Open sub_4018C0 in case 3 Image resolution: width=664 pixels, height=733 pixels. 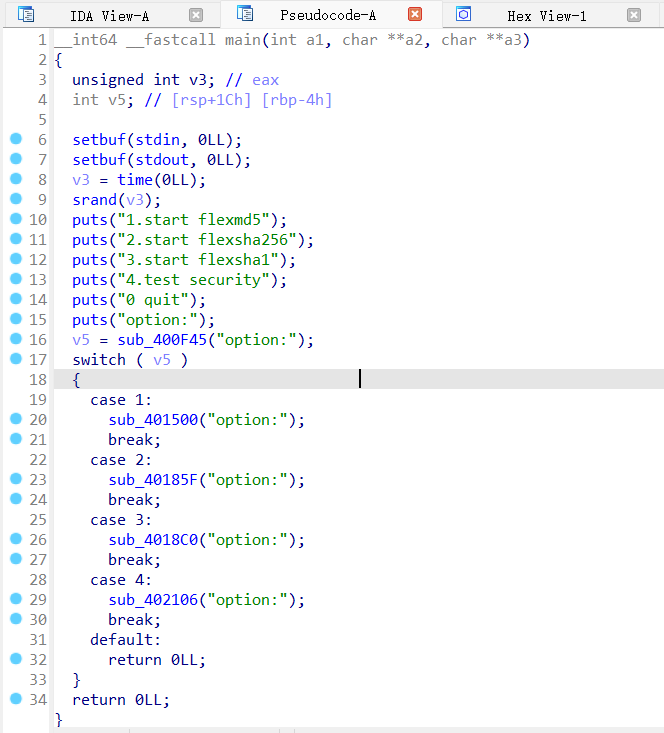[152, 540]
